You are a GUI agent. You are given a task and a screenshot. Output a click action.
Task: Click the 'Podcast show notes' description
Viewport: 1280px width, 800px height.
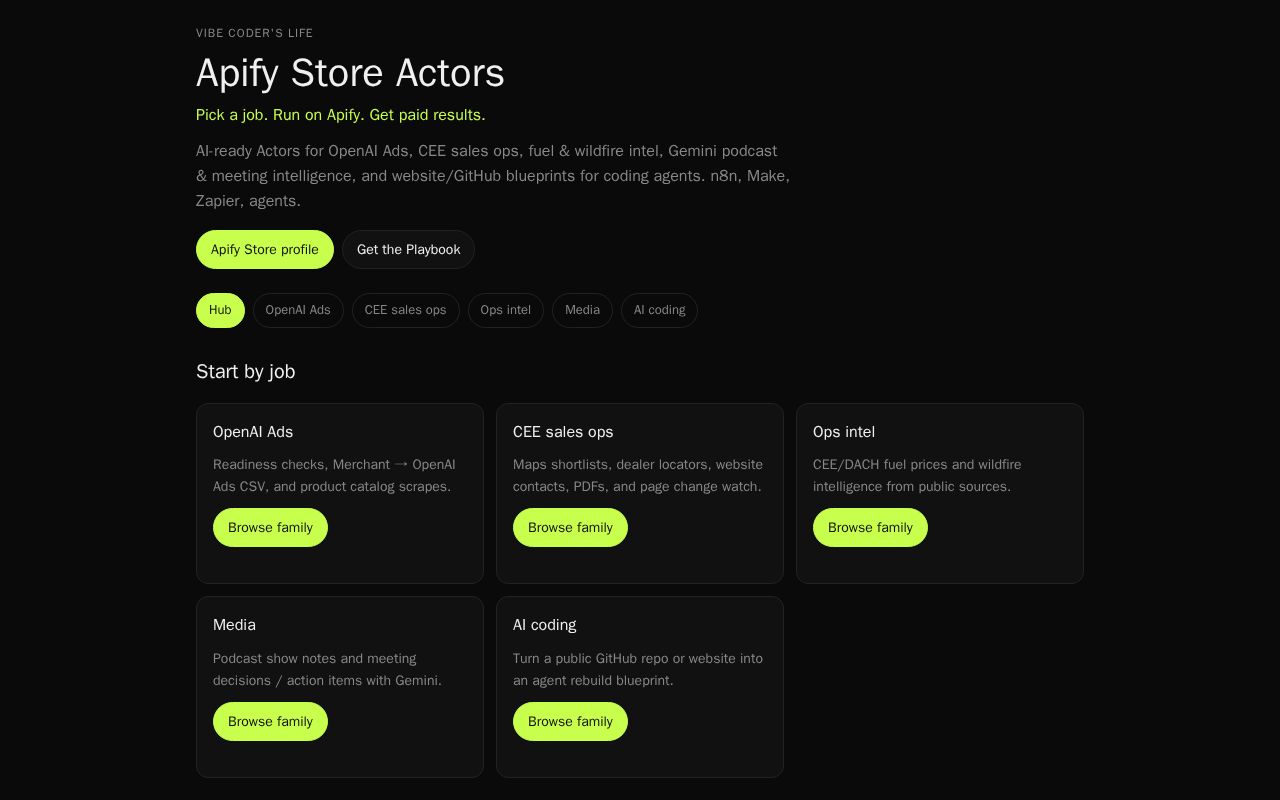pyautogui.click(x=327, y=669)
